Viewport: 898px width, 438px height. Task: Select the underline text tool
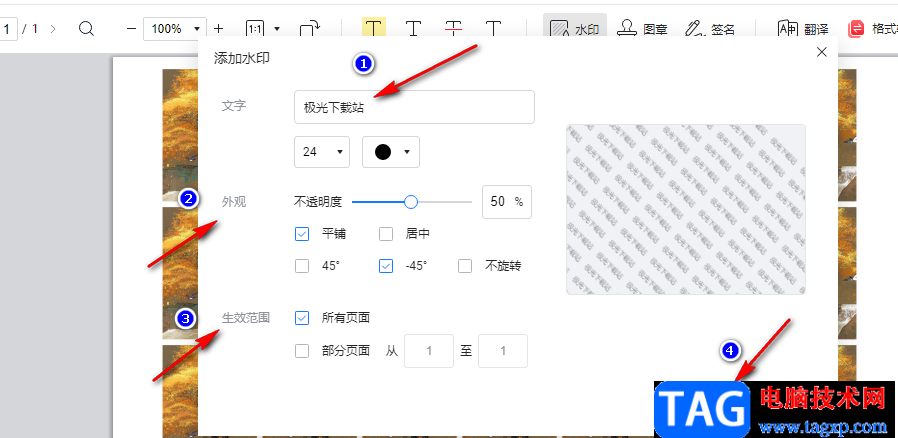point(413,28)
